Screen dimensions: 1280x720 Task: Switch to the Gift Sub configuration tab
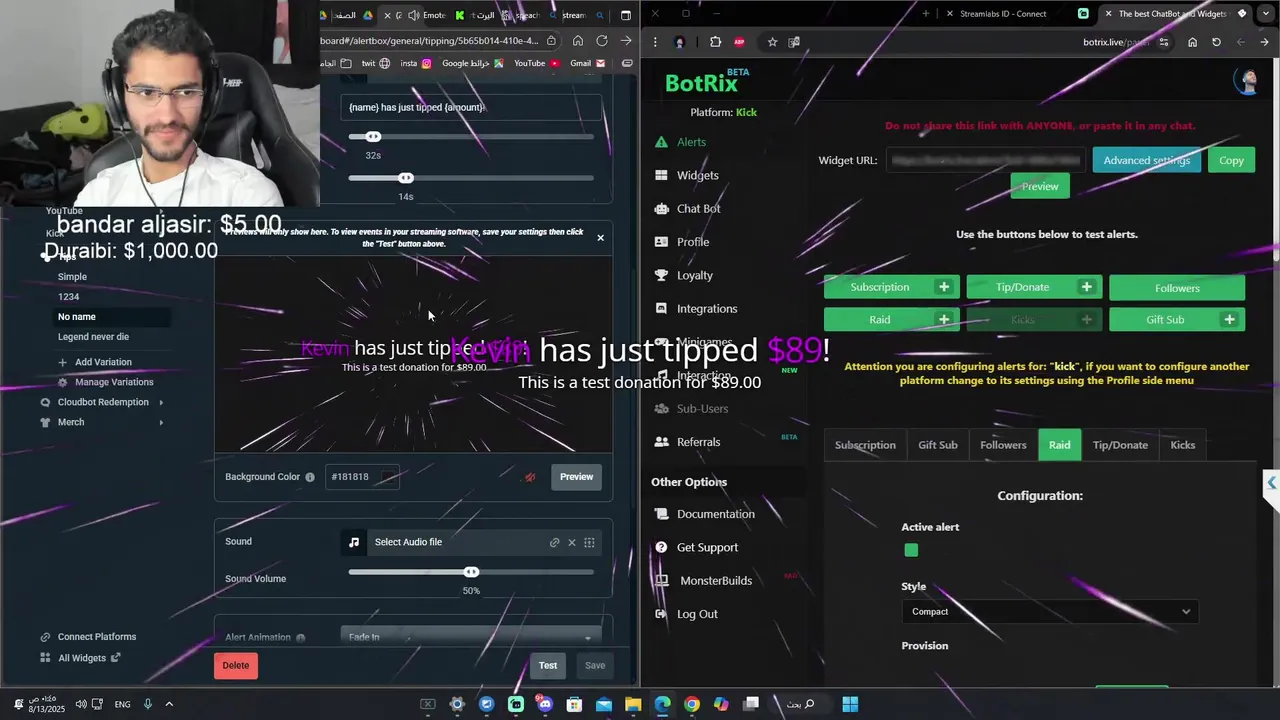pyautogui.click(x=937, y=445)
